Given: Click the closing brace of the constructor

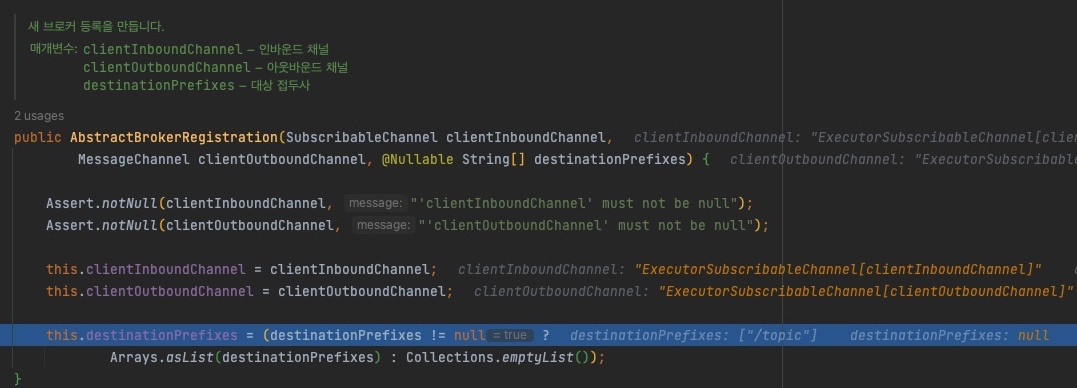Looking at the screenshot, I should (18, 379).
